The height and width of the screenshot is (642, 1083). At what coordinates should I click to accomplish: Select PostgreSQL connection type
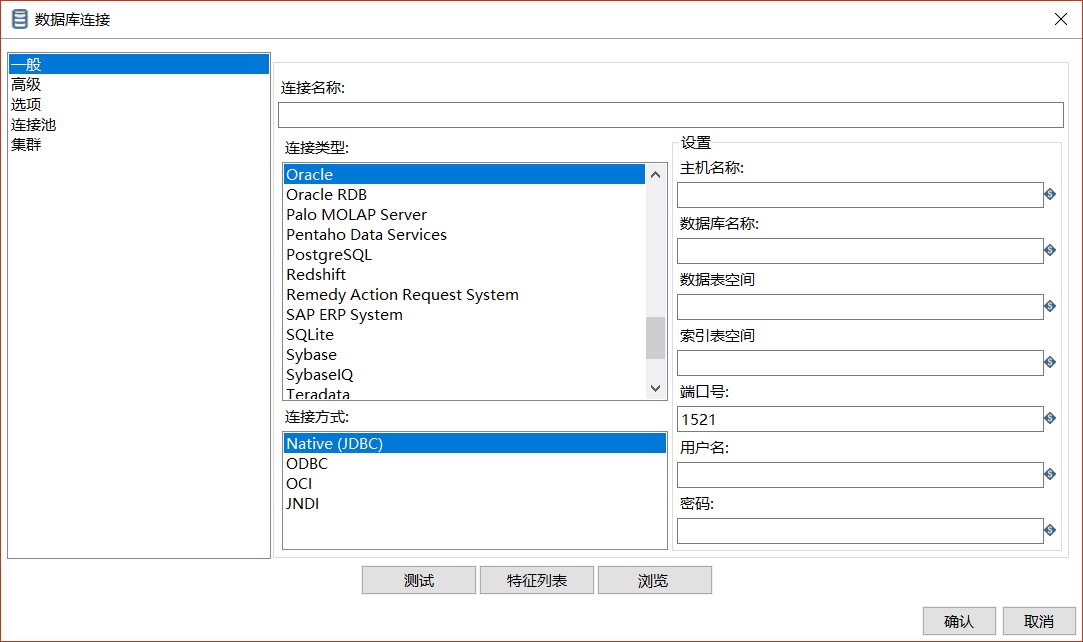pos(464,255)
